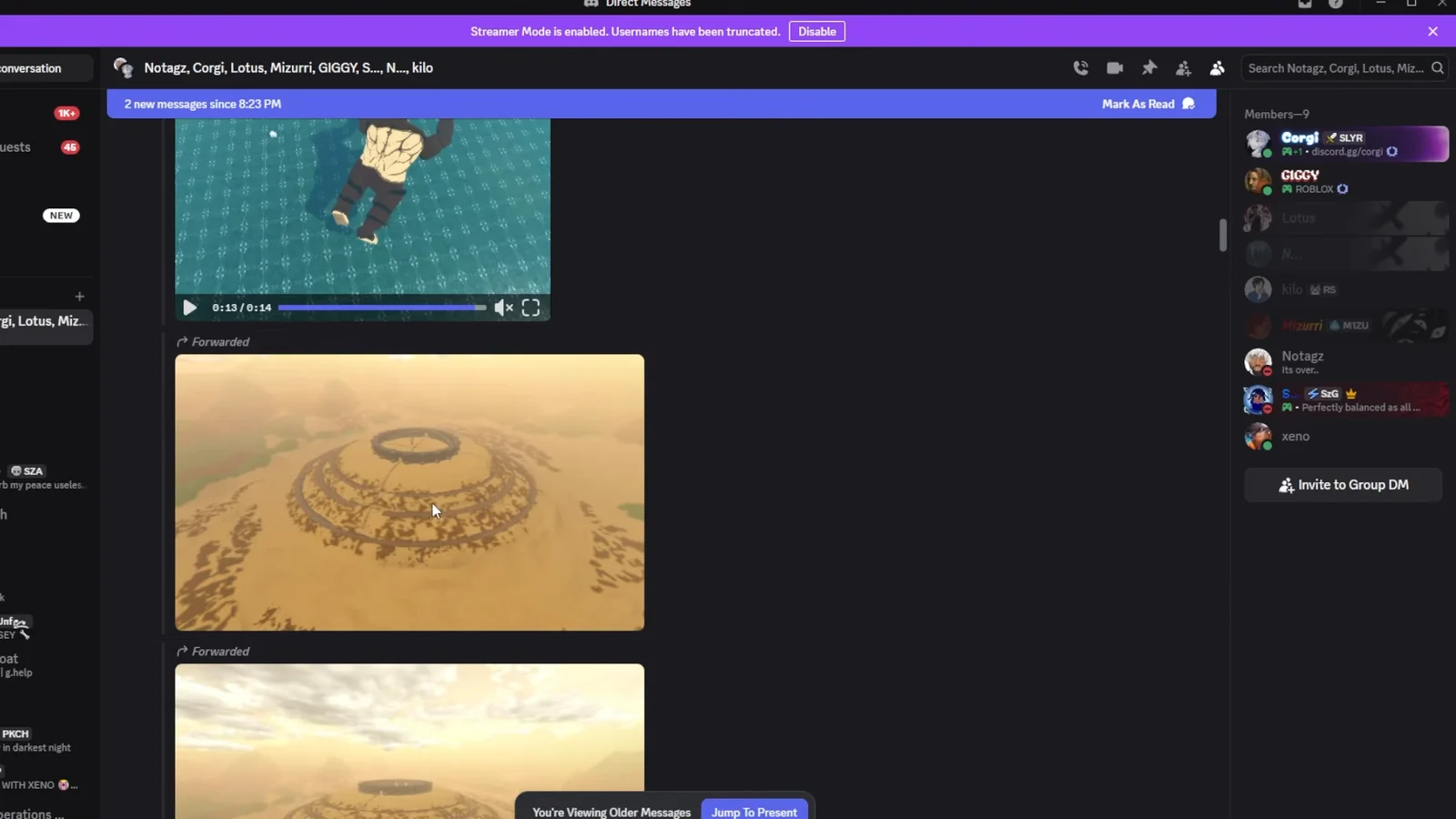Seek on the video progress bar
The width and height of the screenshot is (1456, 819).
pos(382,308)
